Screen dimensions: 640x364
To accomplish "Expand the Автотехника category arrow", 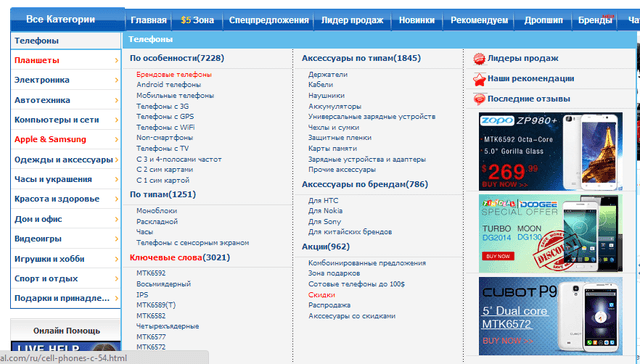I will click(x=116, y=100).
